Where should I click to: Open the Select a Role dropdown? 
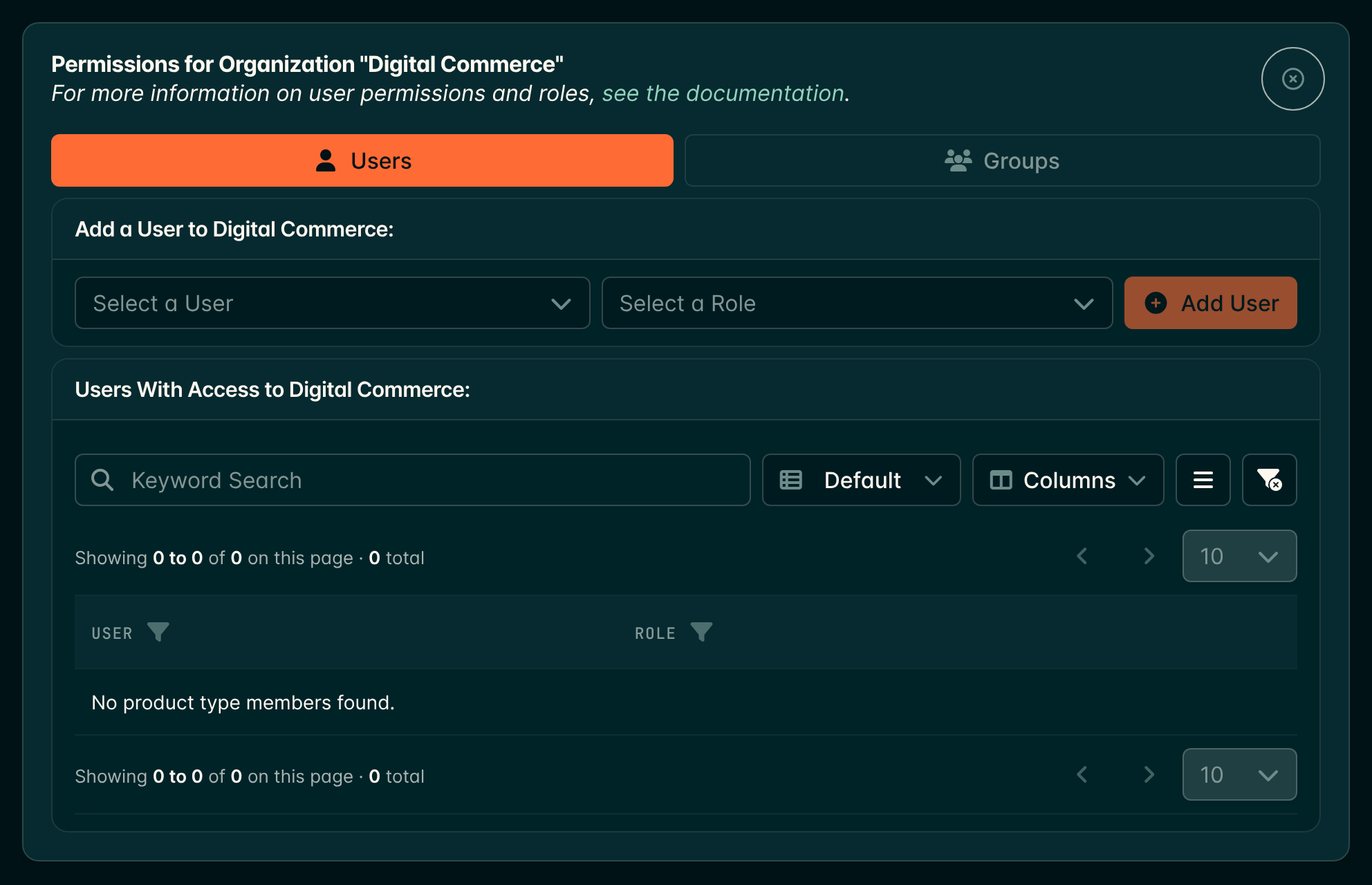[x=857, y=303]
